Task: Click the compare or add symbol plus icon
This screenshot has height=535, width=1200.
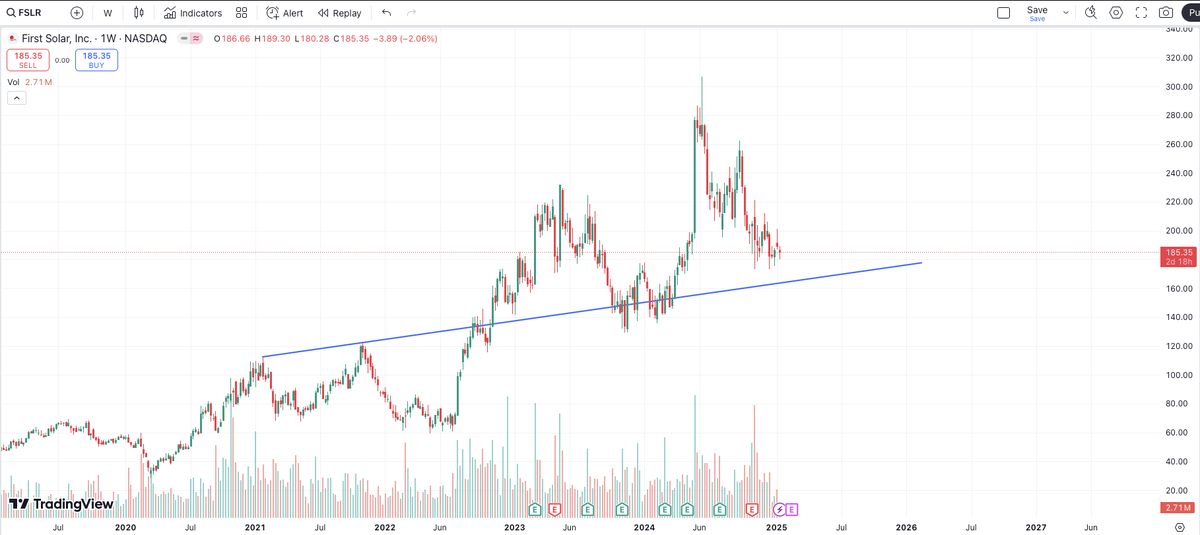Action: (77, 13)
